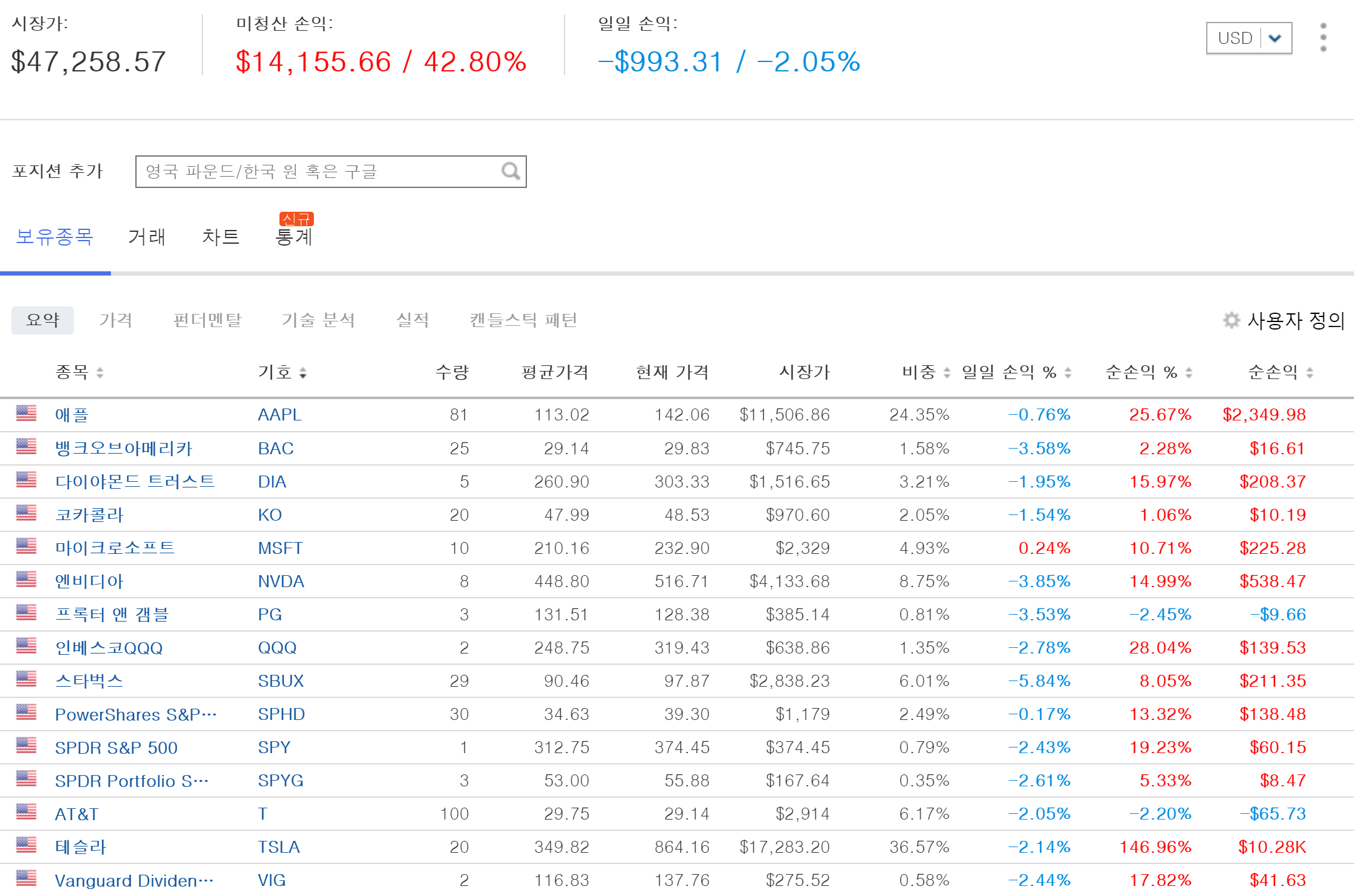This screenshot has width=1354, height=896.
Task: Click the daily P/L −$993.31 value
Action: (x=660, y=62)
